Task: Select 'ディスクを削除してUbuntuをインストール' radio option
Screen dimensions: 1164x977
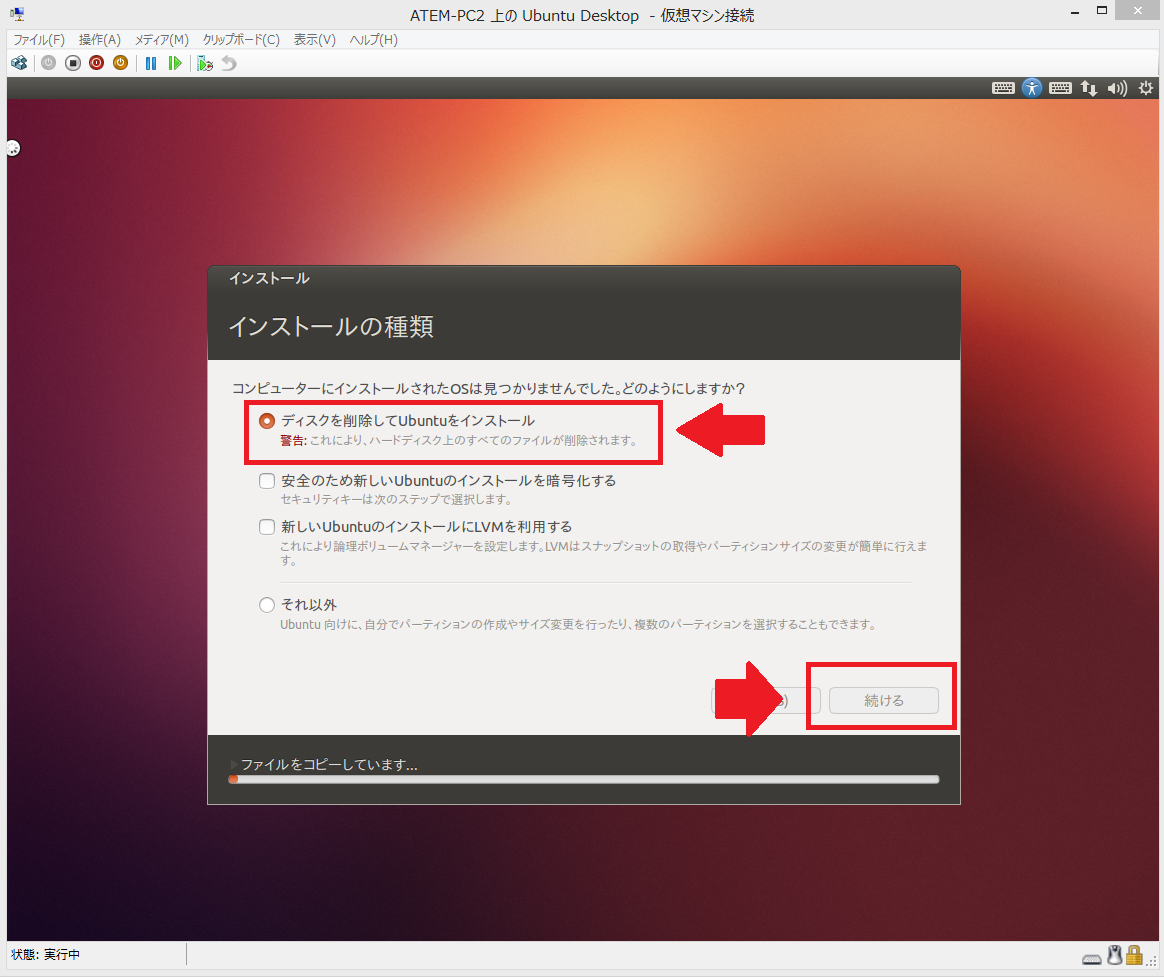Action: [267, 421]
